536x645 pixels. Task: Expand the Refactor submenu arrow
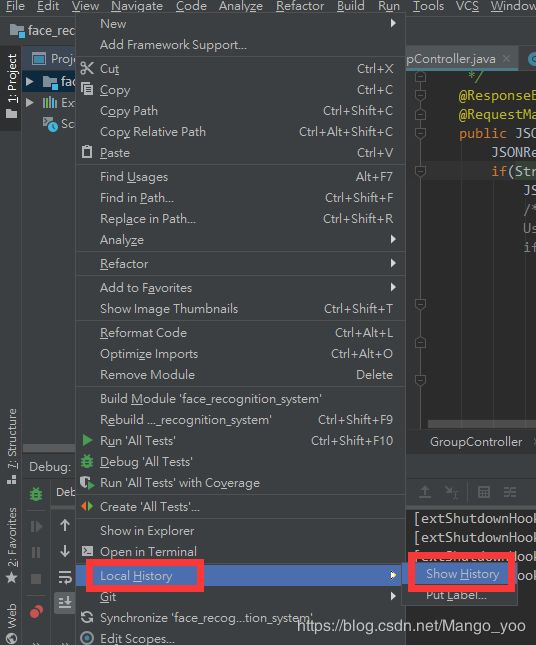pyautogui.click(x=393, y=263)
